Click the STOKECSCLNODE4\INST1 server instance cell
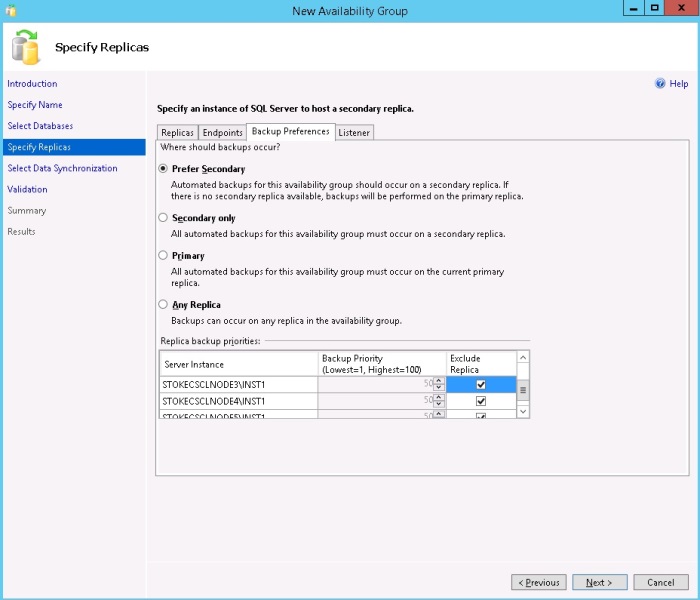Viewport: 700px width, 600px height. pos(238,401)
